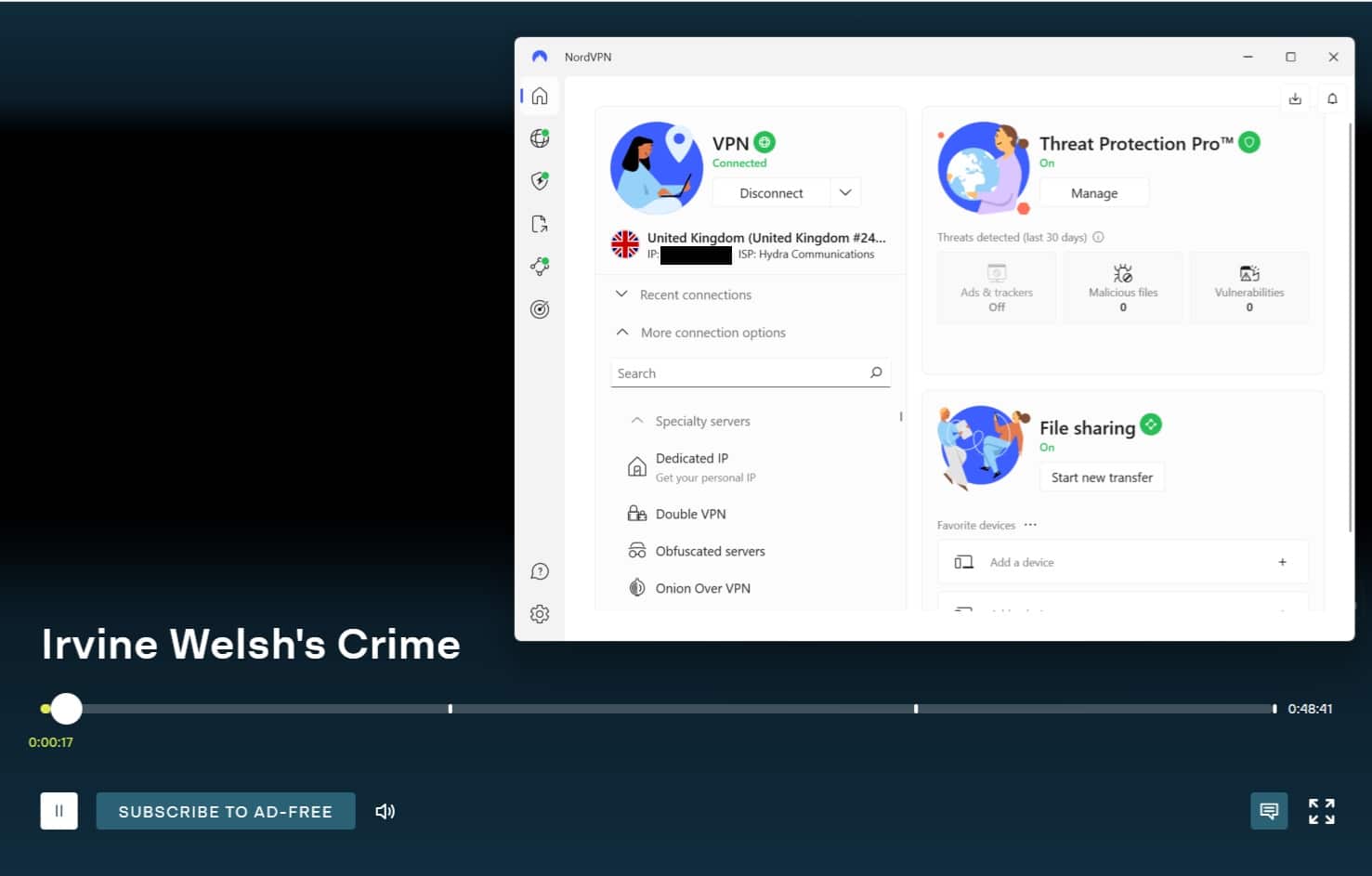Collapse the Specialty servers section
Screen dimensions: 1372x876
(690, 421)
